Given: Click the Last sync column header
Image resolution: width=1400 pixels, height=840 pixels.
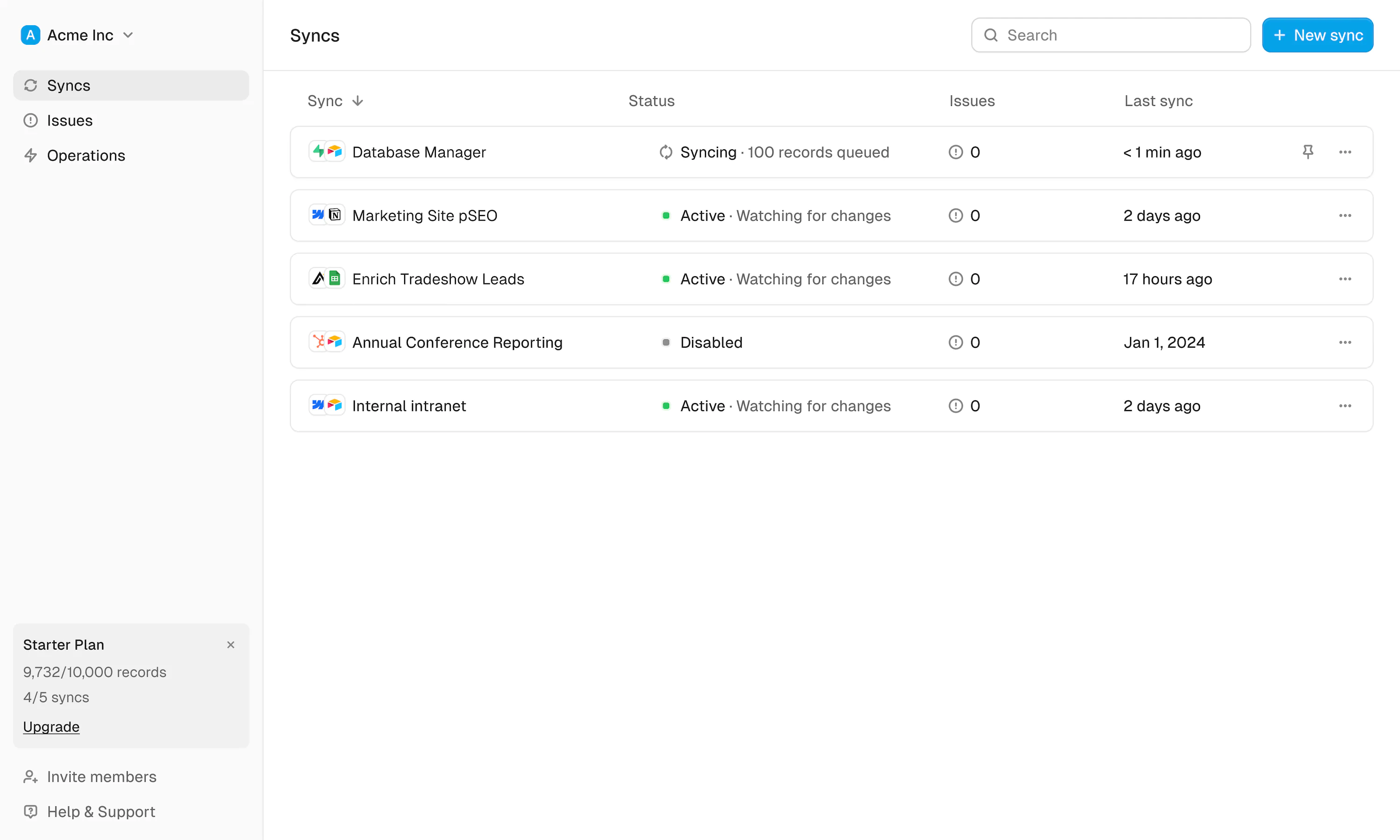Looking at the screenshot, I should [1158, 101].
